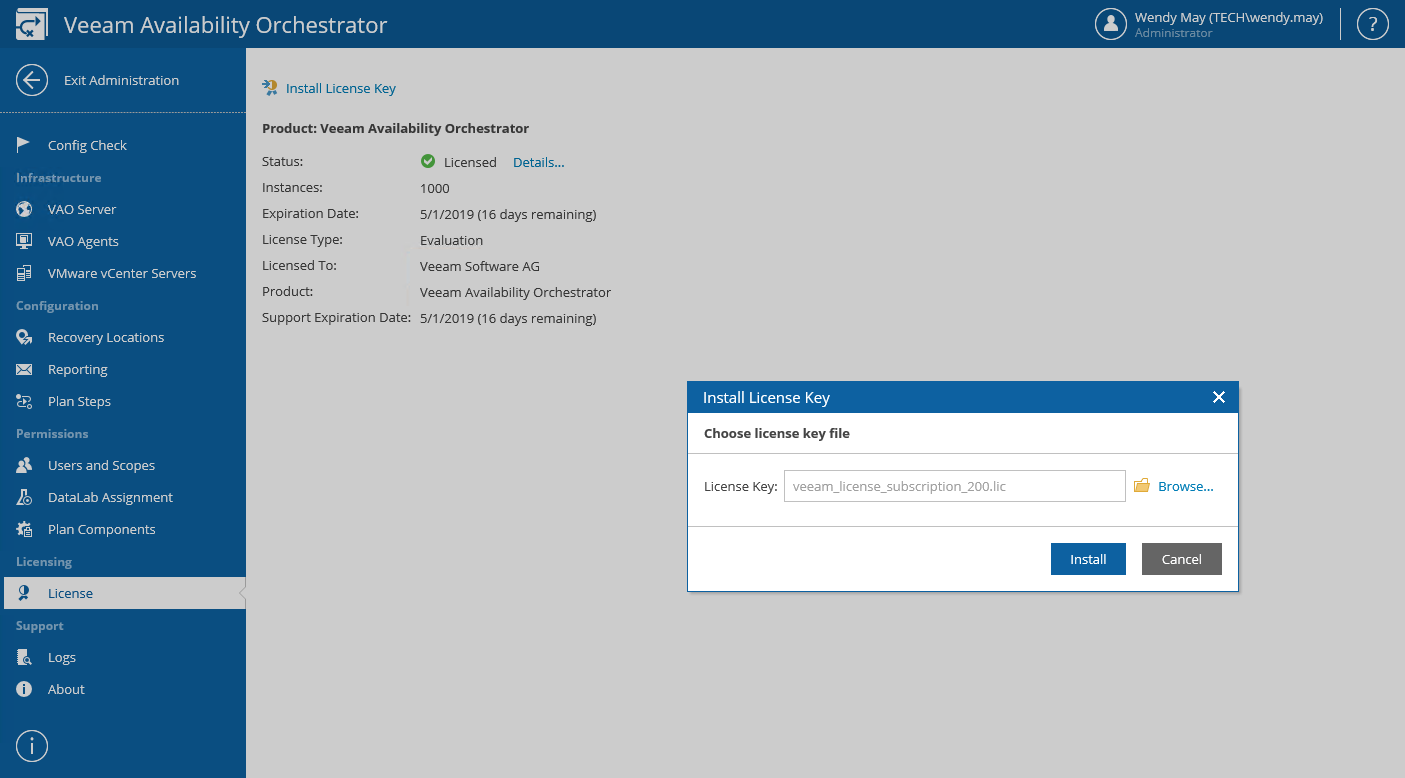1405x778 pixels.
Task: Select Recovery Locations in sidebar
Action: tap(106, 337)
